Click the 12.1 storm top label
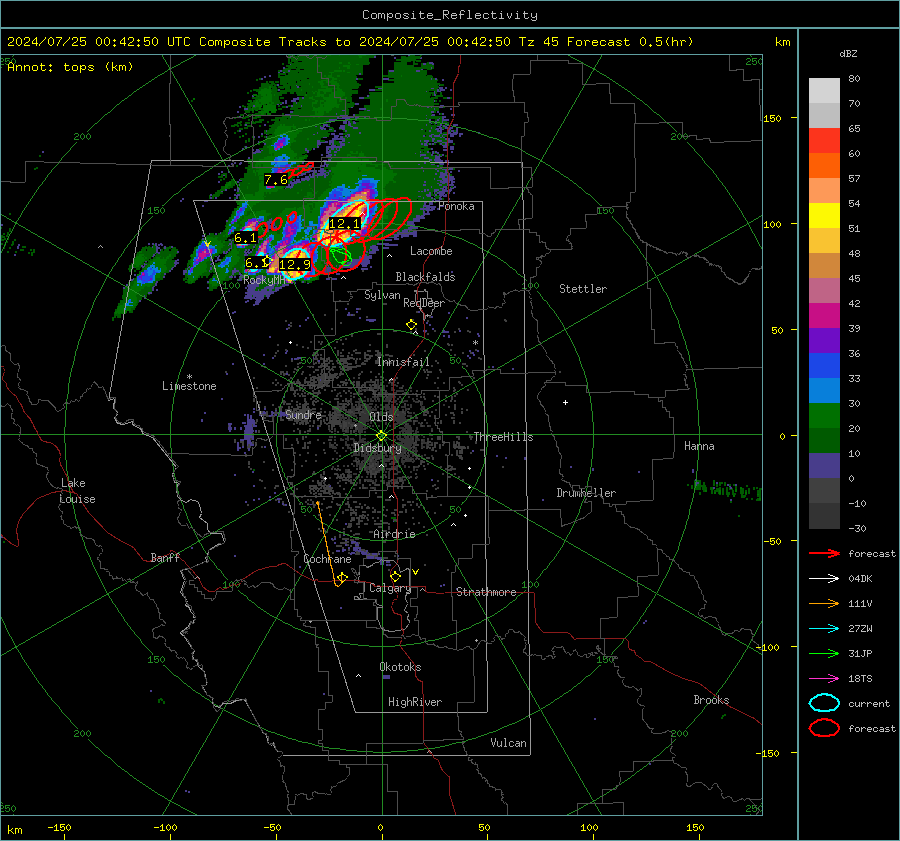This screenshot has height=841, width=900. (344, 224)
